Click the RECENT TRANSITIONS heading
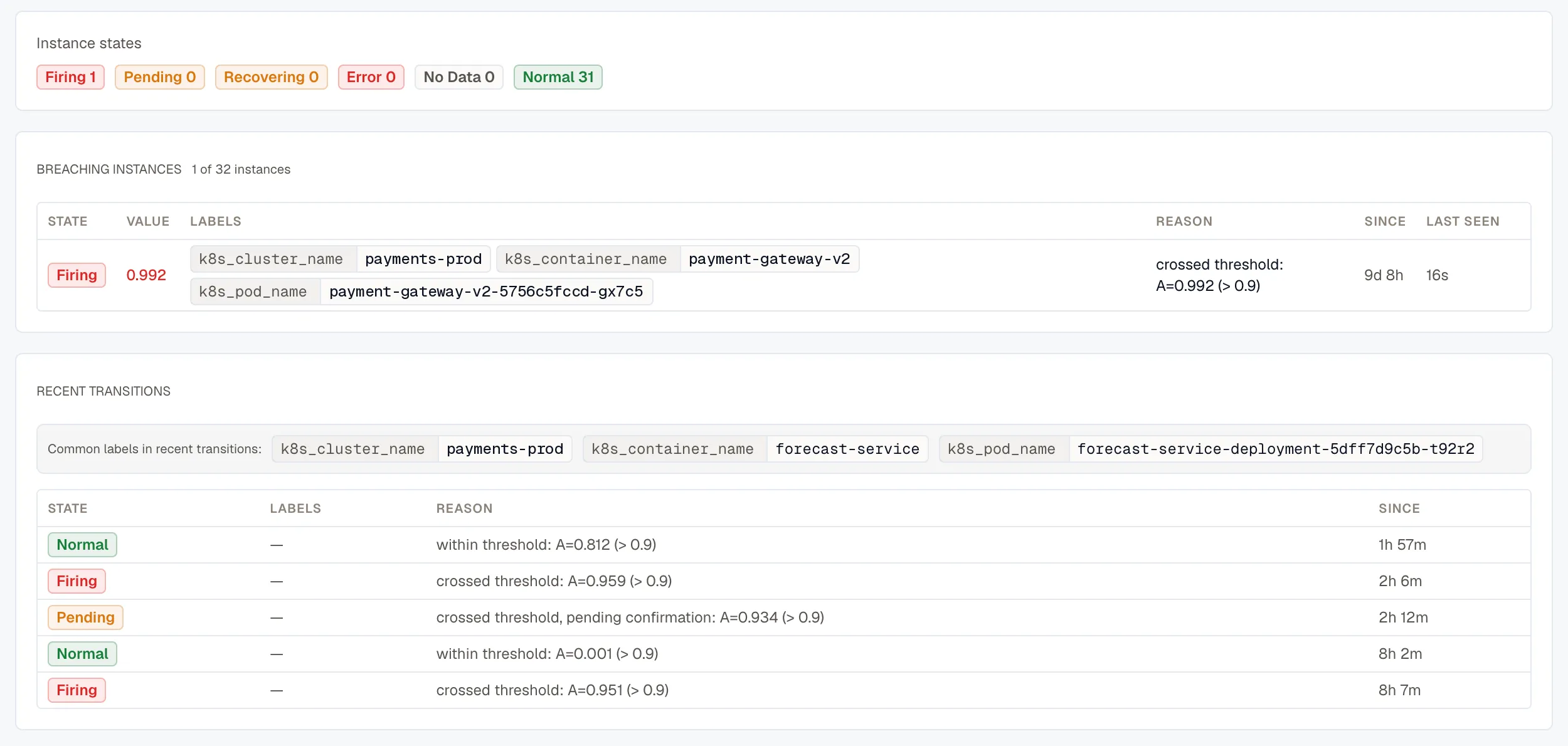Viewport: 1568px width, 746px height. (103, 391)
